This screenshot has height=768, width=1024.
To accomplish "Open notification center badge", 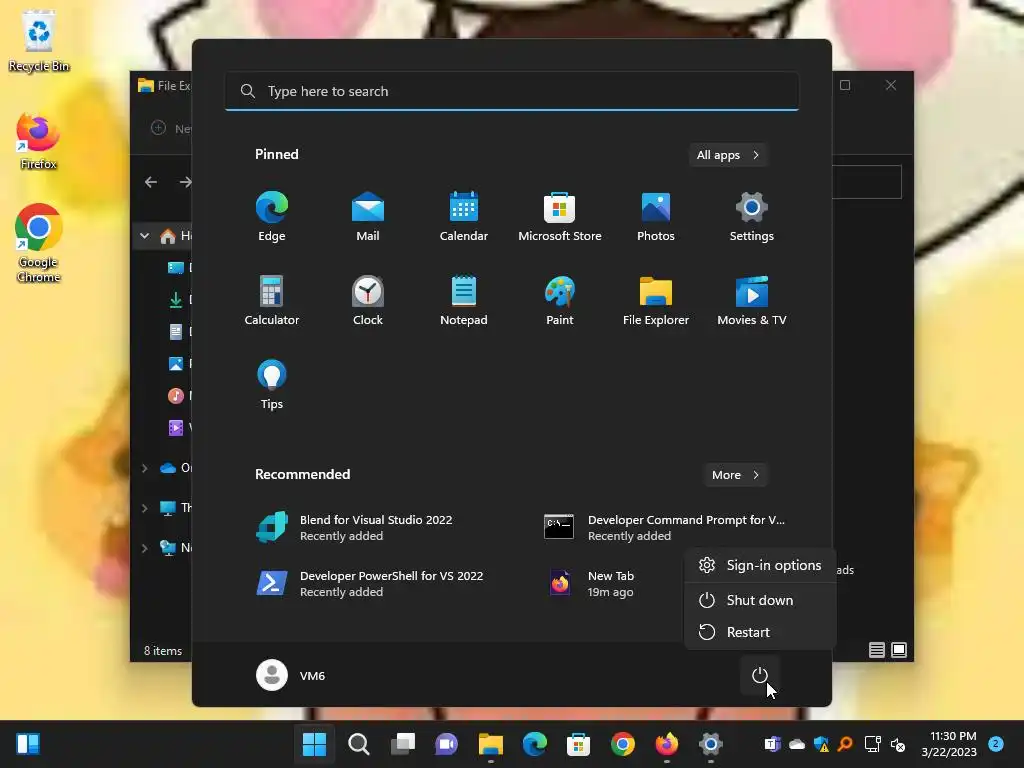I will (996, 743).
